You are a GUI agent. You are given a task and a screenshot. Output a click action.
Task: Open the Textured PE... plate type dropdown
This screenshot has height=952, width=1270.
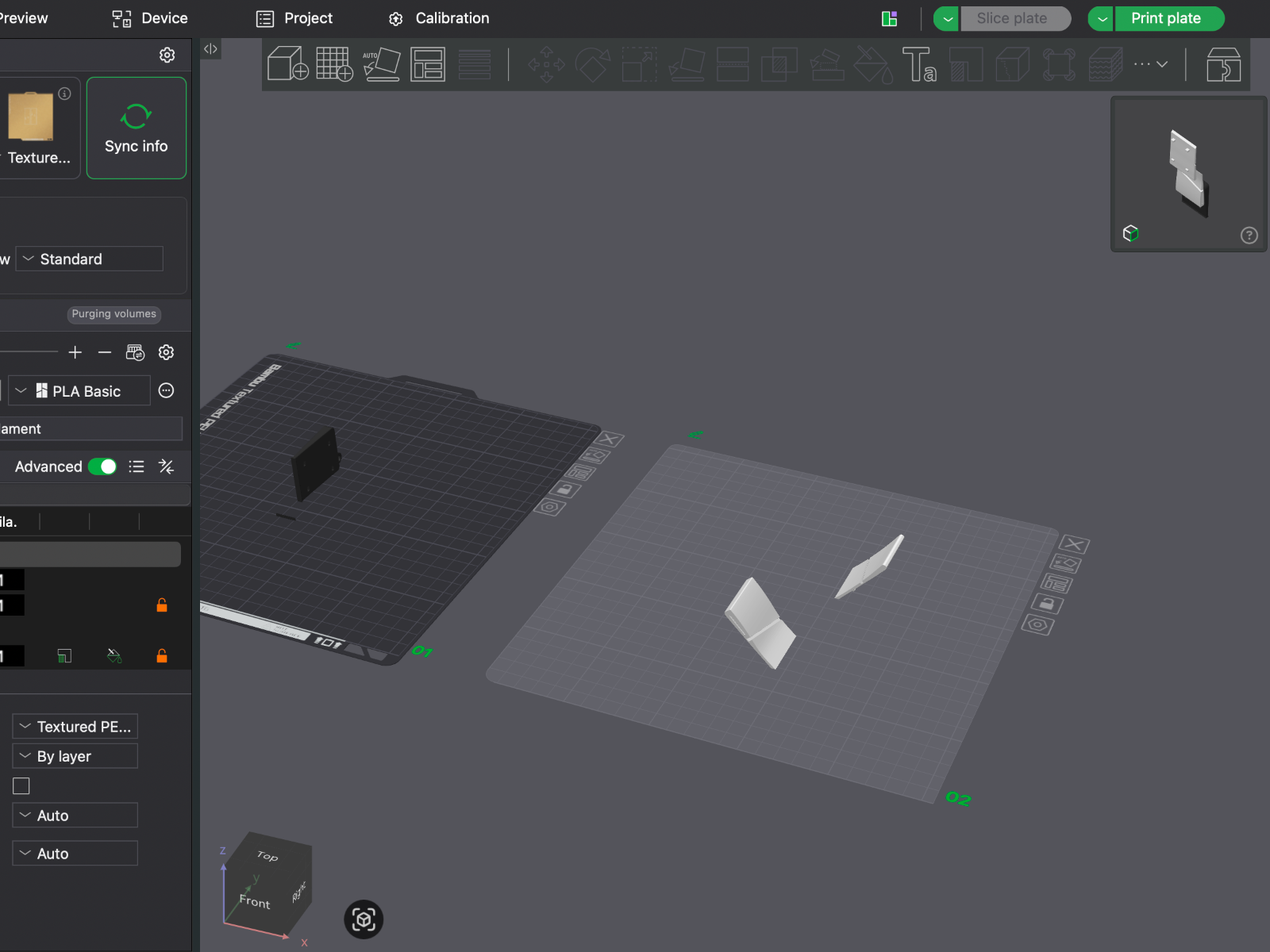coord(75,726)
